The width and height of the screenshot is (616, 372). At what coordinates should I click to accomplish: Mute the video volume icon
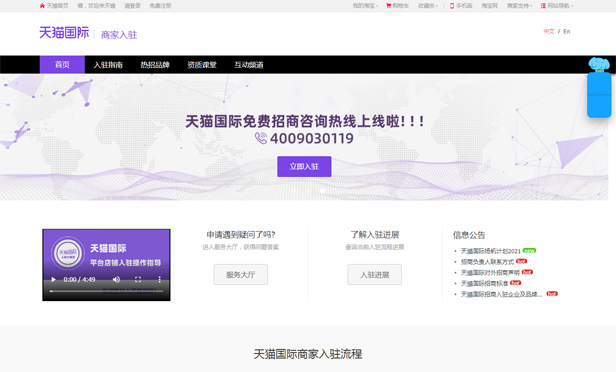point(116,279)
